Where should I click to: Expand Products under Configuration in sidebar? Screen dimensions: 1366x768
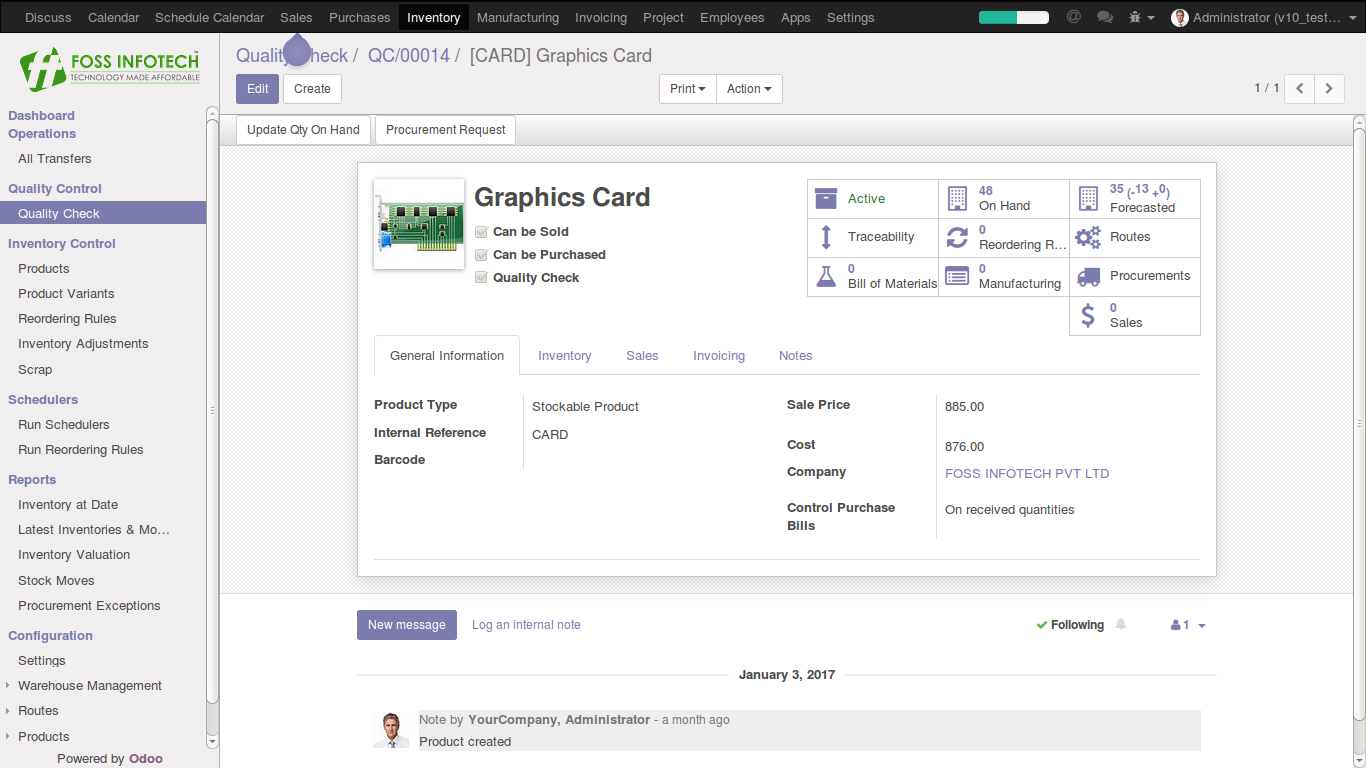(44, 737)
